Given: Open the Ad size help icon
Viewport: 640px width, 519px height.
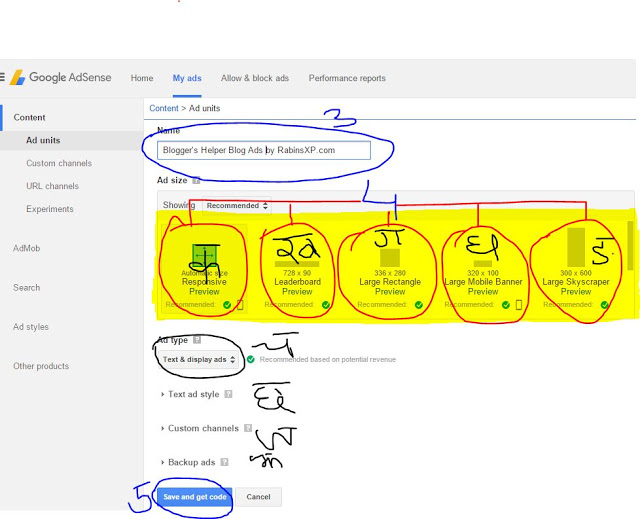Looking at the screenshot, I should coord(196,180).
